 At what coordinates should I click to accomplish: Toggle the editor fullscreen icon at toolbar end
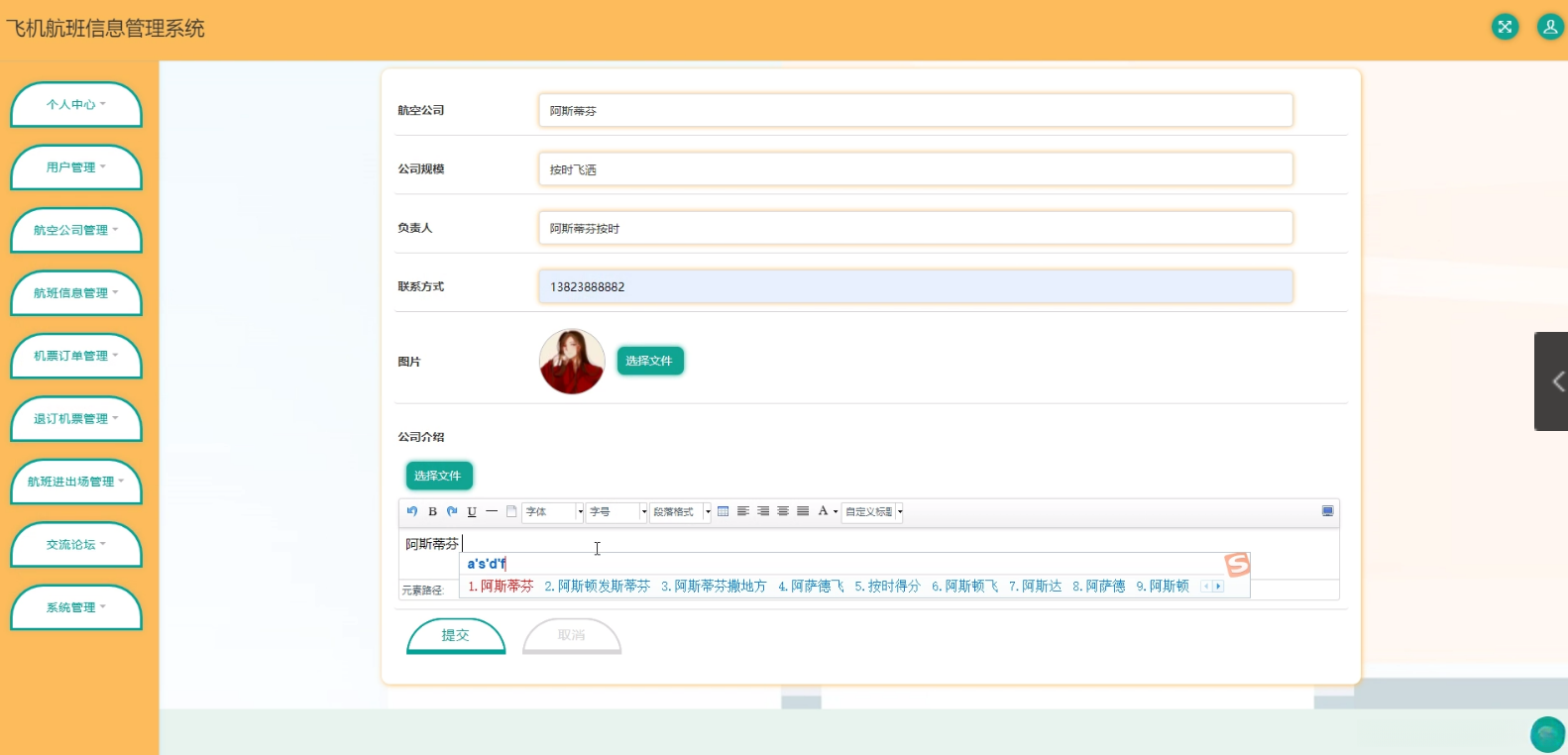pos(1327,511)
